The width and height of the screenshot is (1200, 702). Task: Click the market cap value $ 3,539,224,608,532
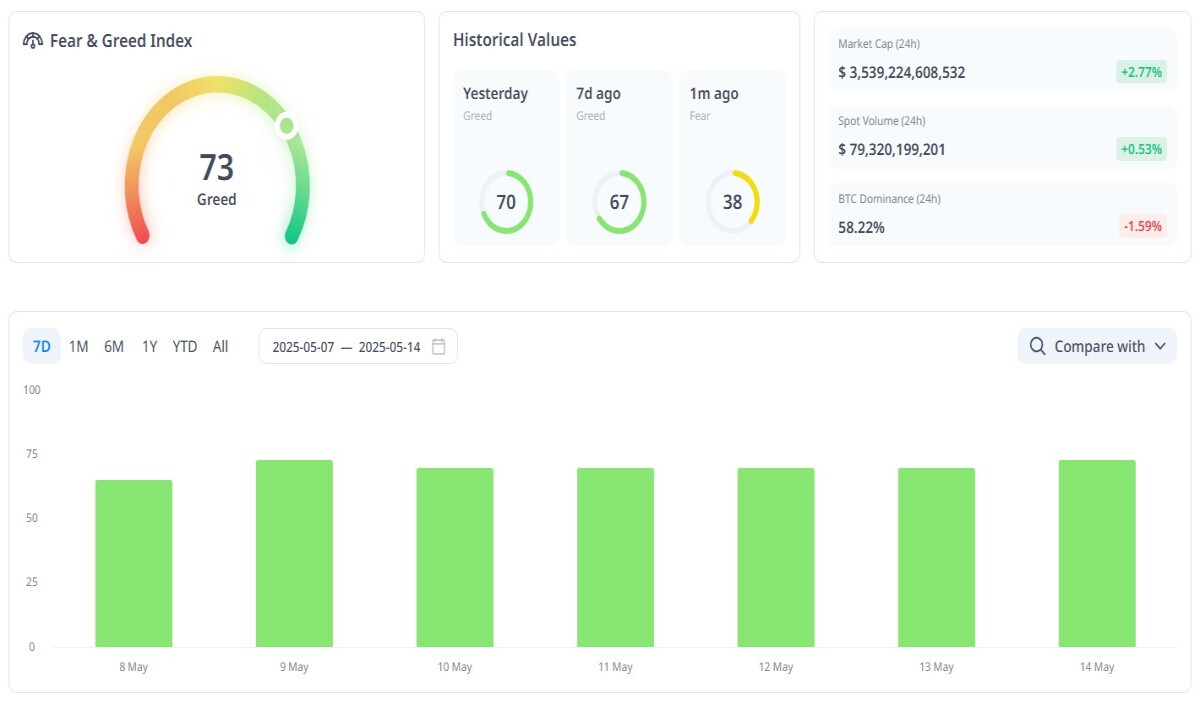click(x=901, y=73)
